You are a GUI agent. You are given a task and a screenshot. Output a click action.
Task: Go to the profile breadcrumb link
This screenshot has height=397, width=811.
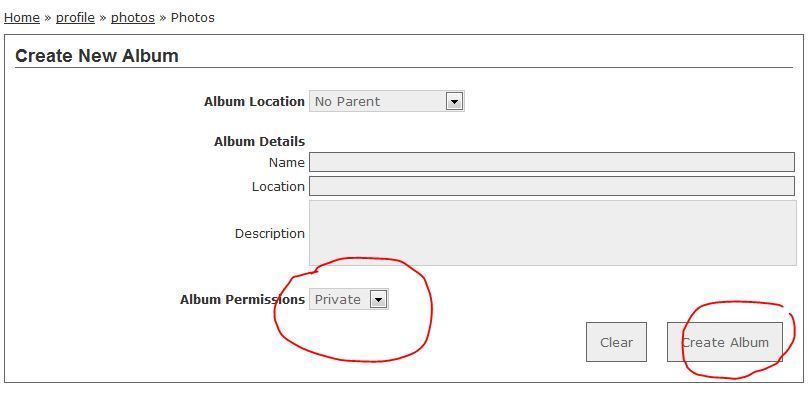(x=76, y=18)
